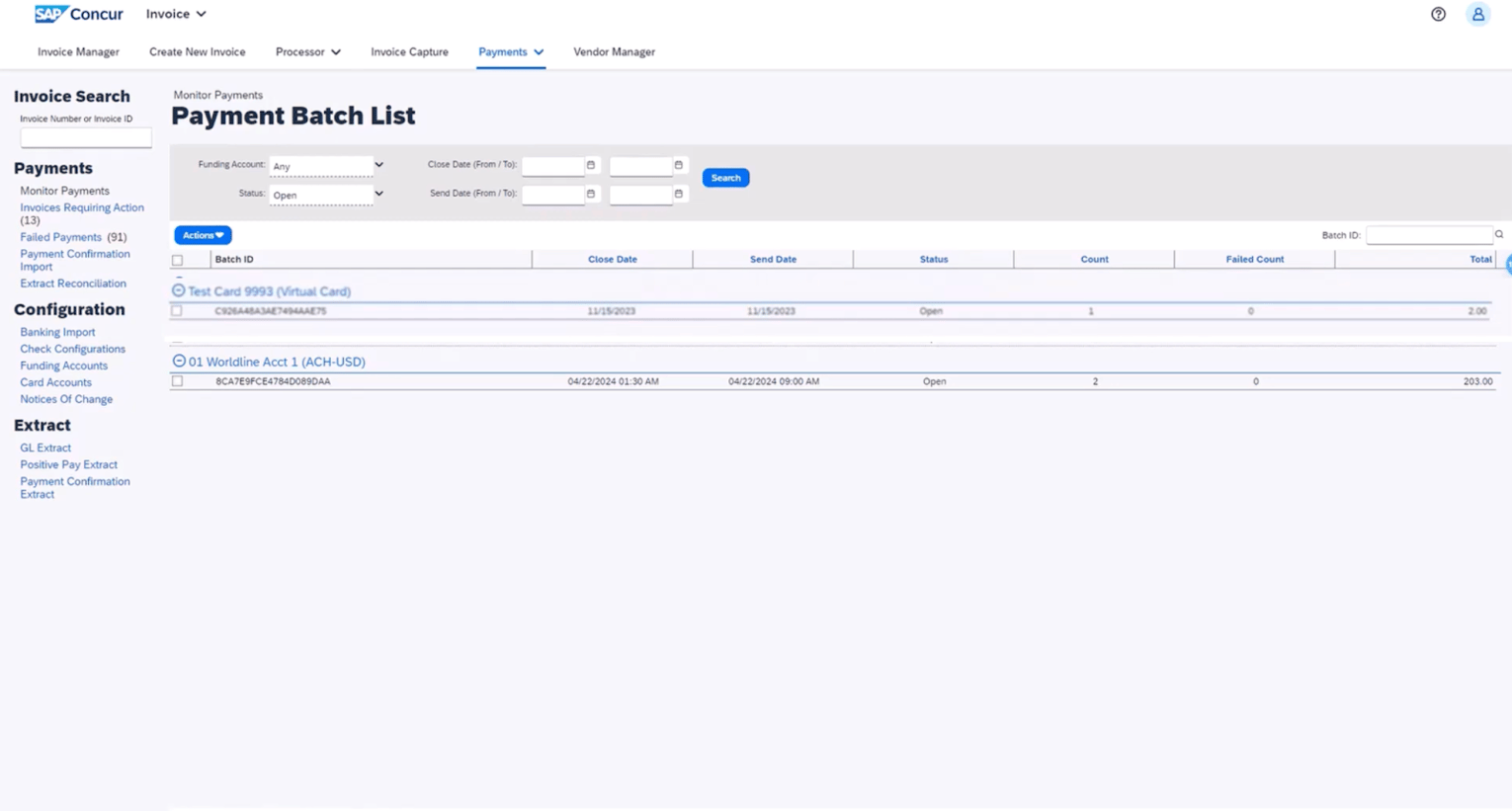Open Send Date From calendar picker
1512x811 pixels.
coord(591,194)
